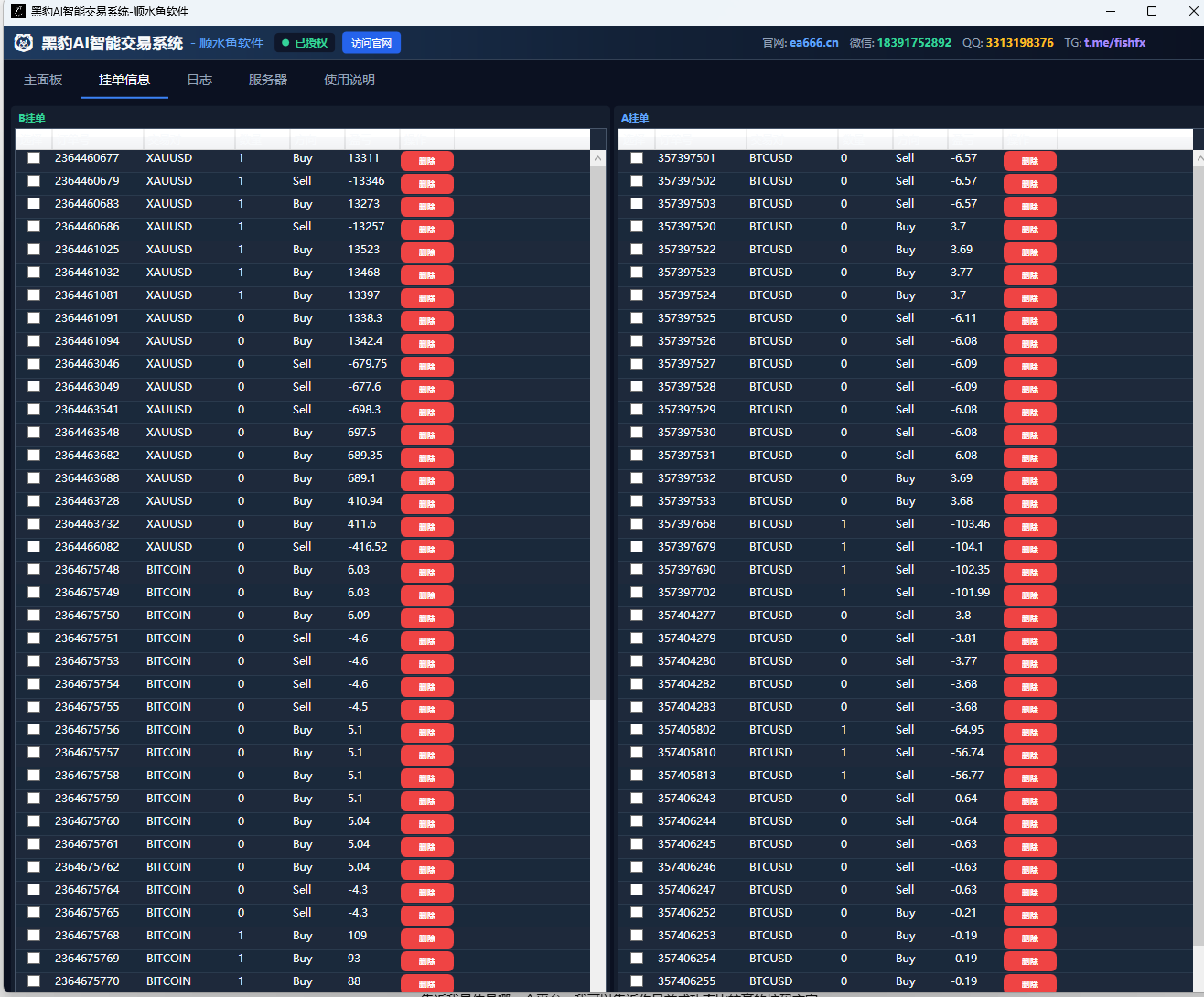Click the WeChat number 18391752892
This screenshot has width=1204, height=997.
click(x=914, y=43)
